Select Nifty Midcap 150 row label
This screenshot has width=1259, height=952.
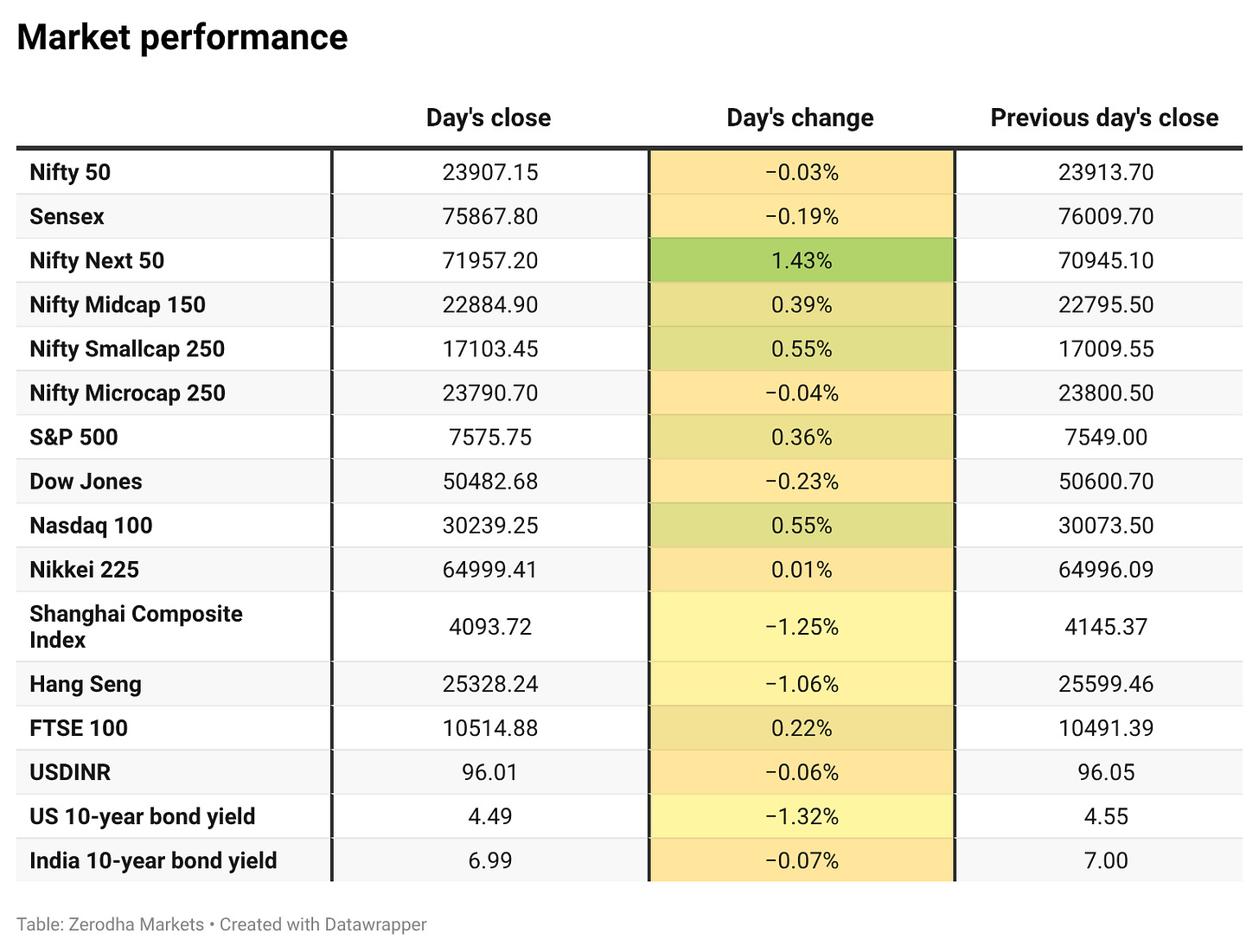pyautogui.click(x=118, y=304)
